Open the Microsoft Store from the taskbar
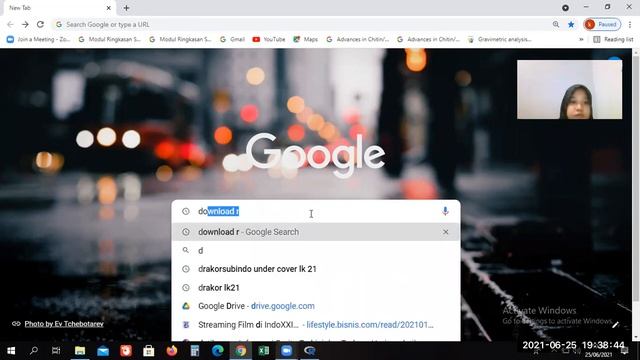This screenshot has width=640, height=360. click(149, 351)
